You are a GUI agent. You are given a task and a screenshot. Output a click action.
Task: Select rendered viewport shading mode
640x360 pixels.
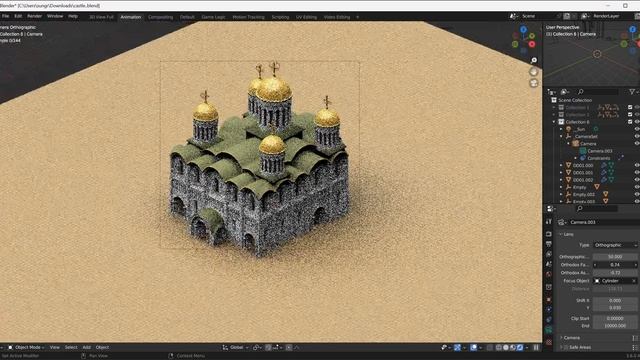click(x=520, y=347)
